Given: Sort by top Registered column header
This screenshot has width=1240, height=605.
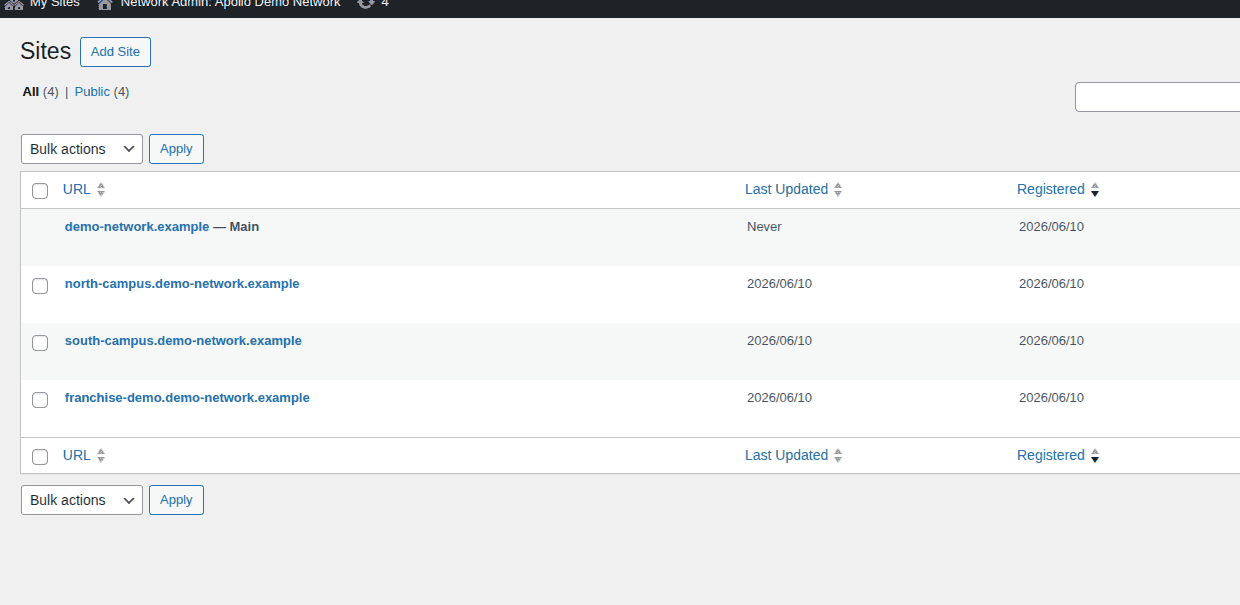Looking at the screenshot, I should pyautogui.click(x=1051, y=189).
